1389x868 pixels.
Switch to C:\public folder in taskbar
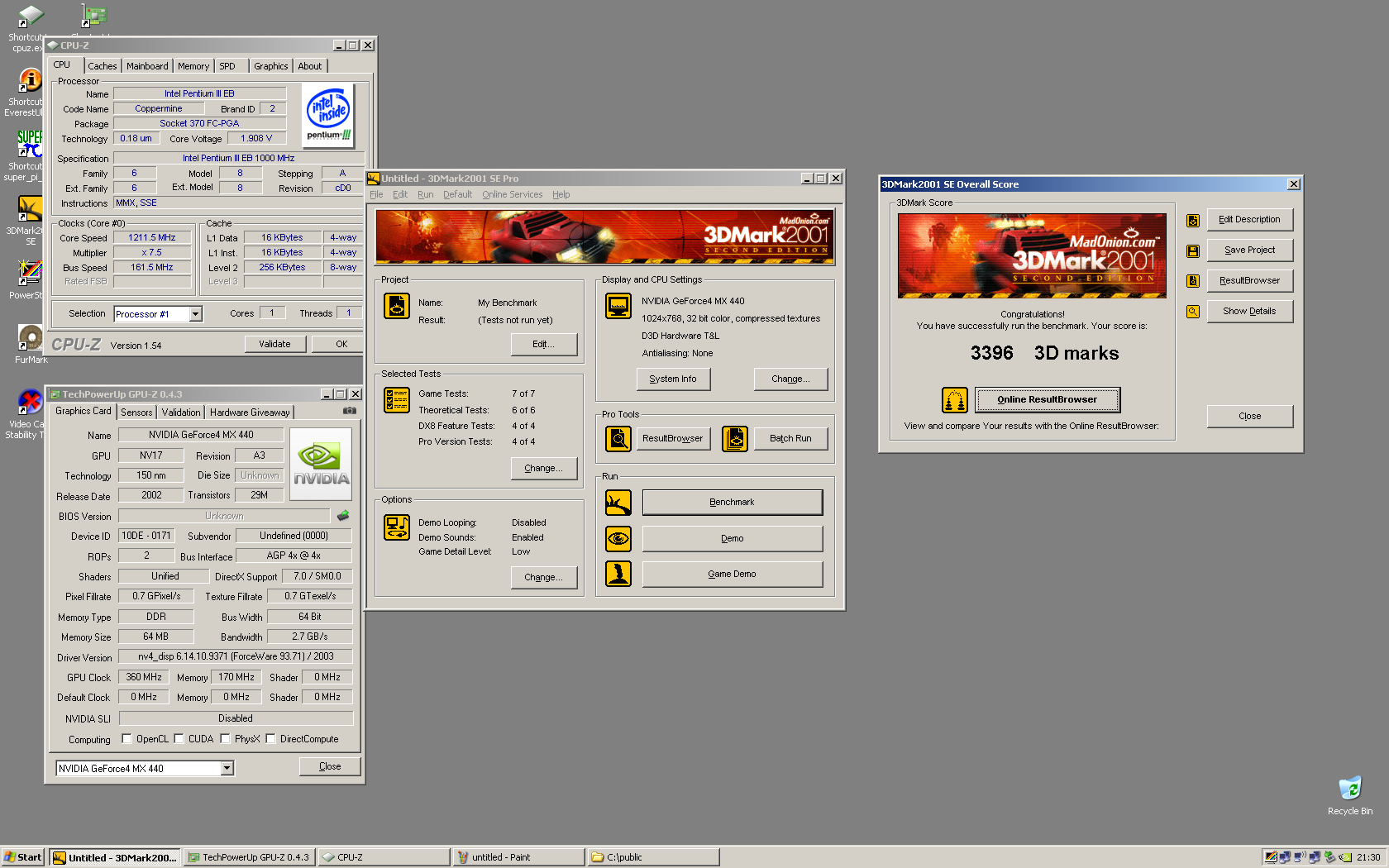(653, 857)
